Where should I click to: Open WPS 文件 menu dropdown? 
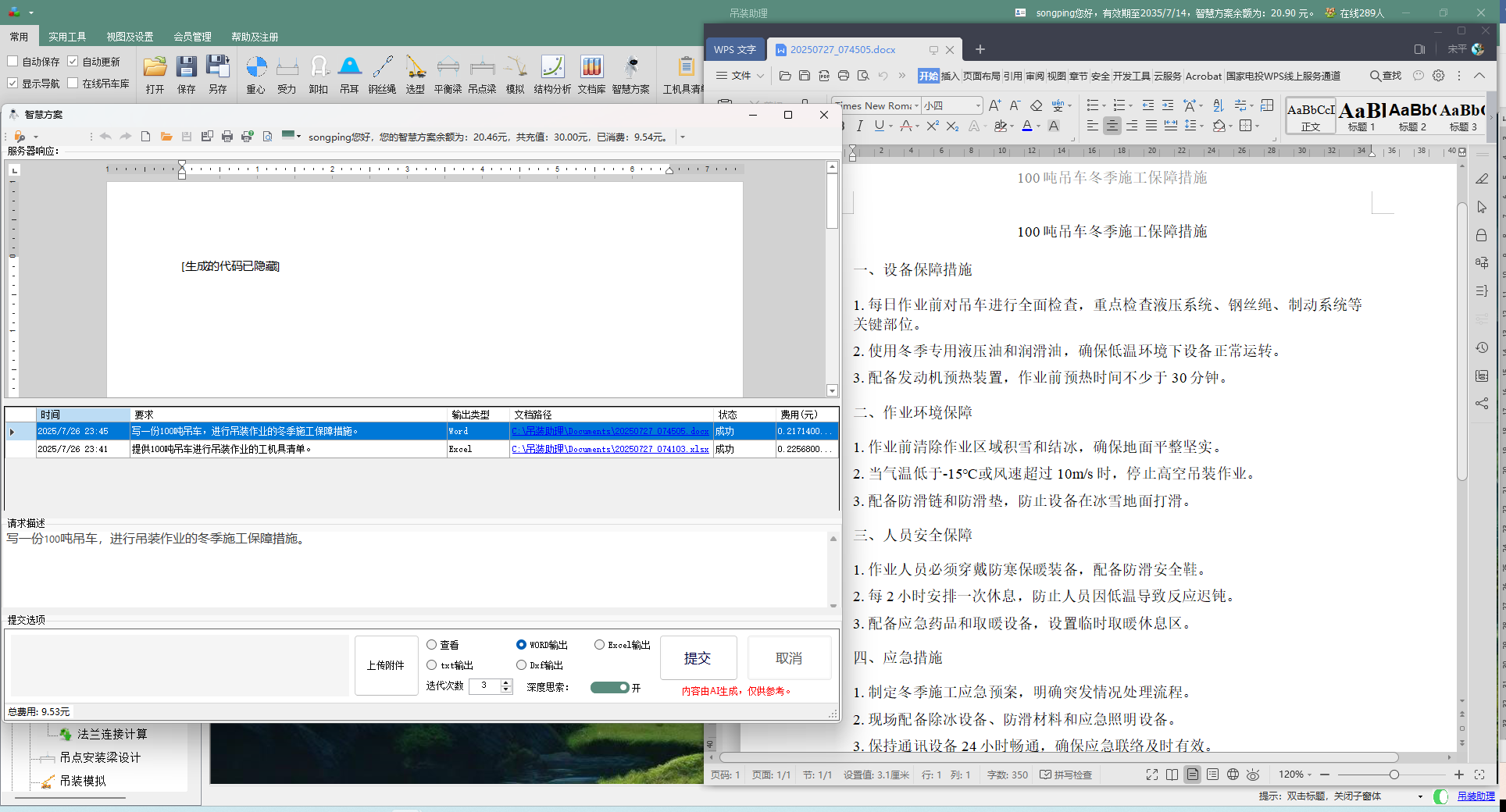tap(741, 76)
